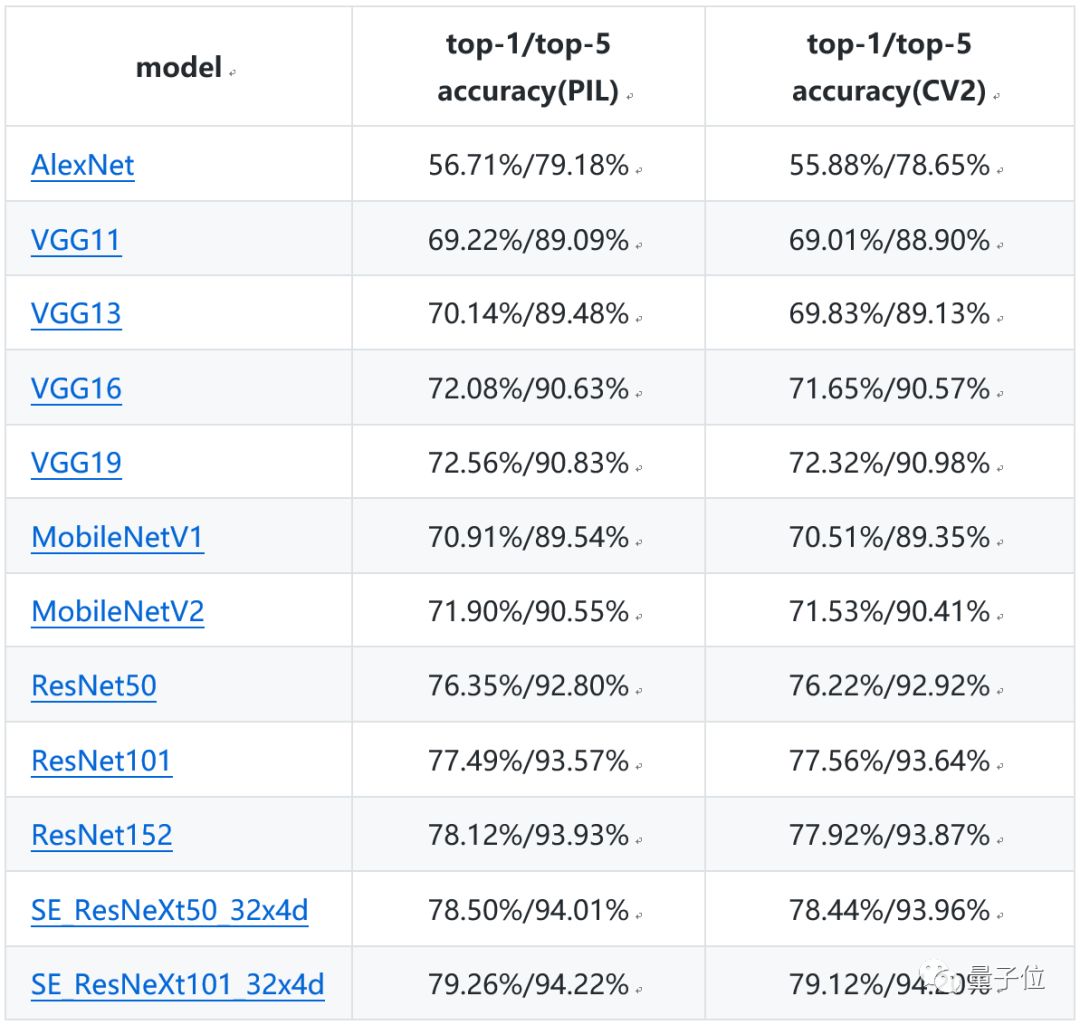The image size is (1080, 1025).
Task: Follow the ResNet50 hyperlink
Action: click(94, 686)
